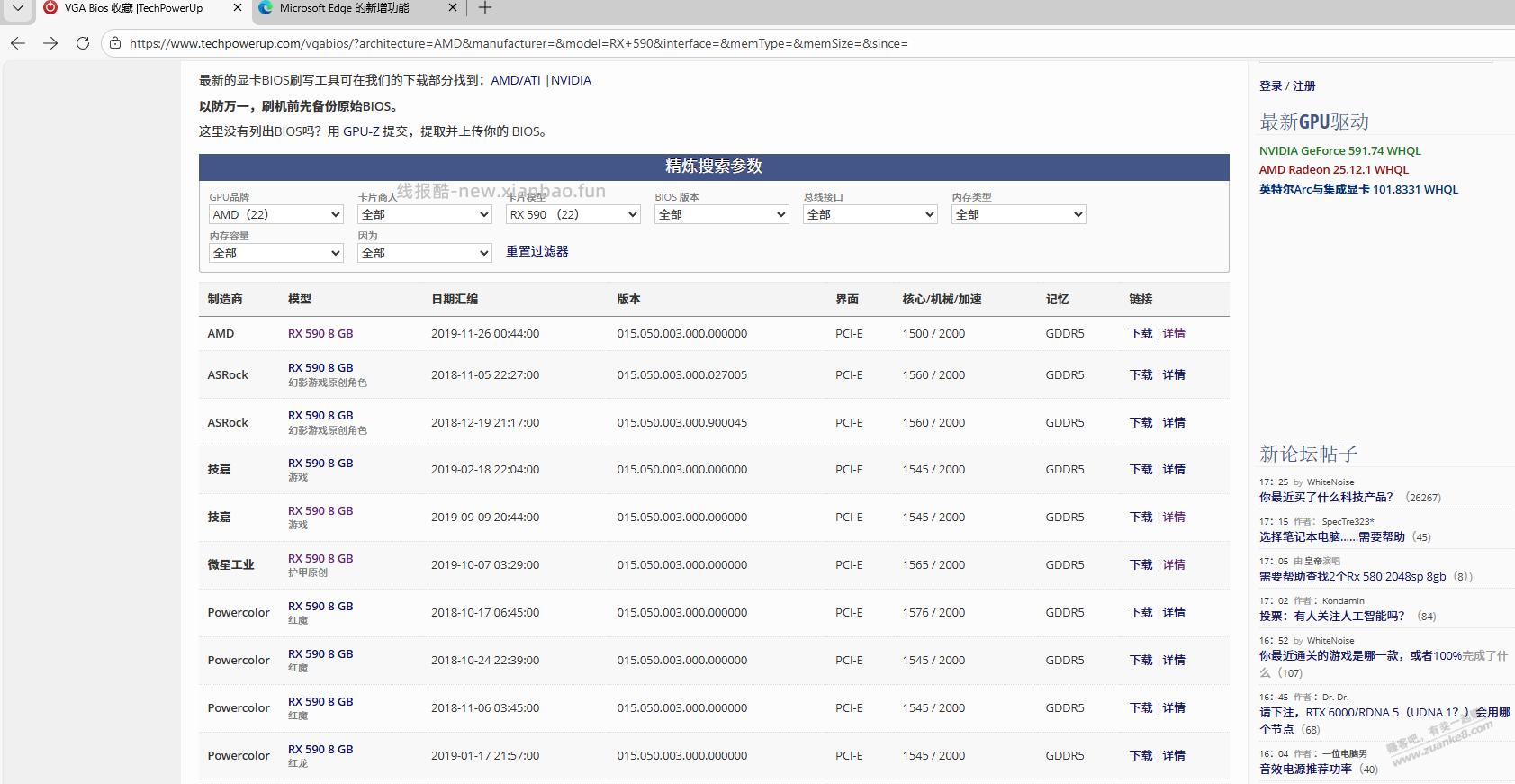Open forum post 选择笔记本电脑……需要帮助
The image size is (1515, 784).
[1332, 536]
